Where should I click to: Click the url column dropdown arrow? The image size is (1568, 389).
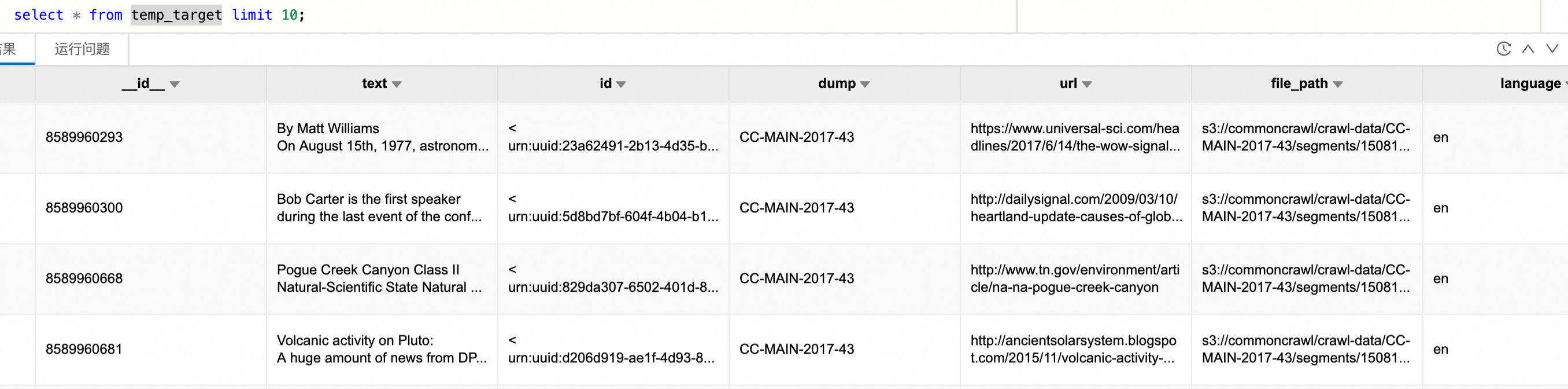click(1087, 84)
